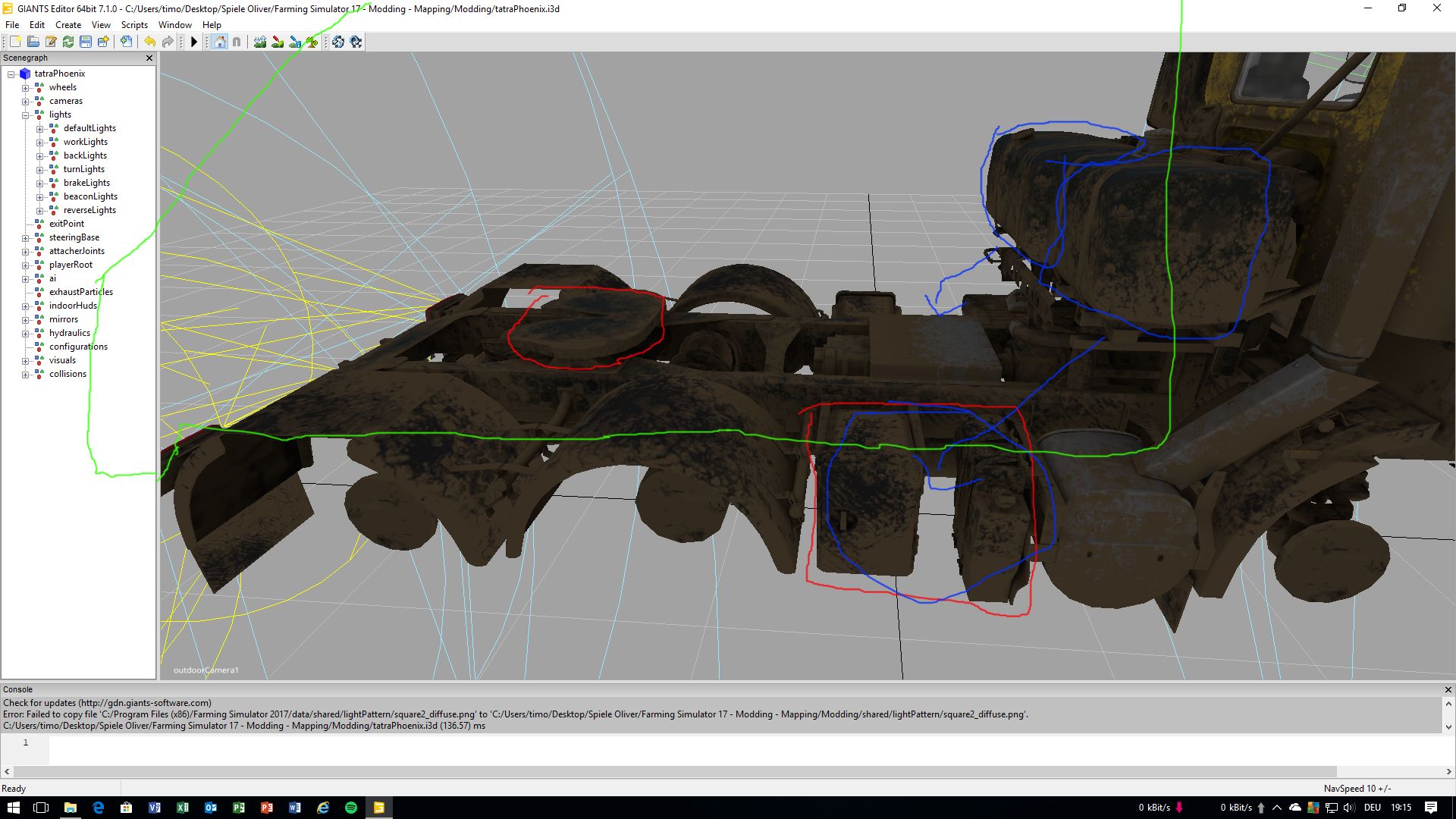Select the terrain sculpt mode icon

[260, 42]
